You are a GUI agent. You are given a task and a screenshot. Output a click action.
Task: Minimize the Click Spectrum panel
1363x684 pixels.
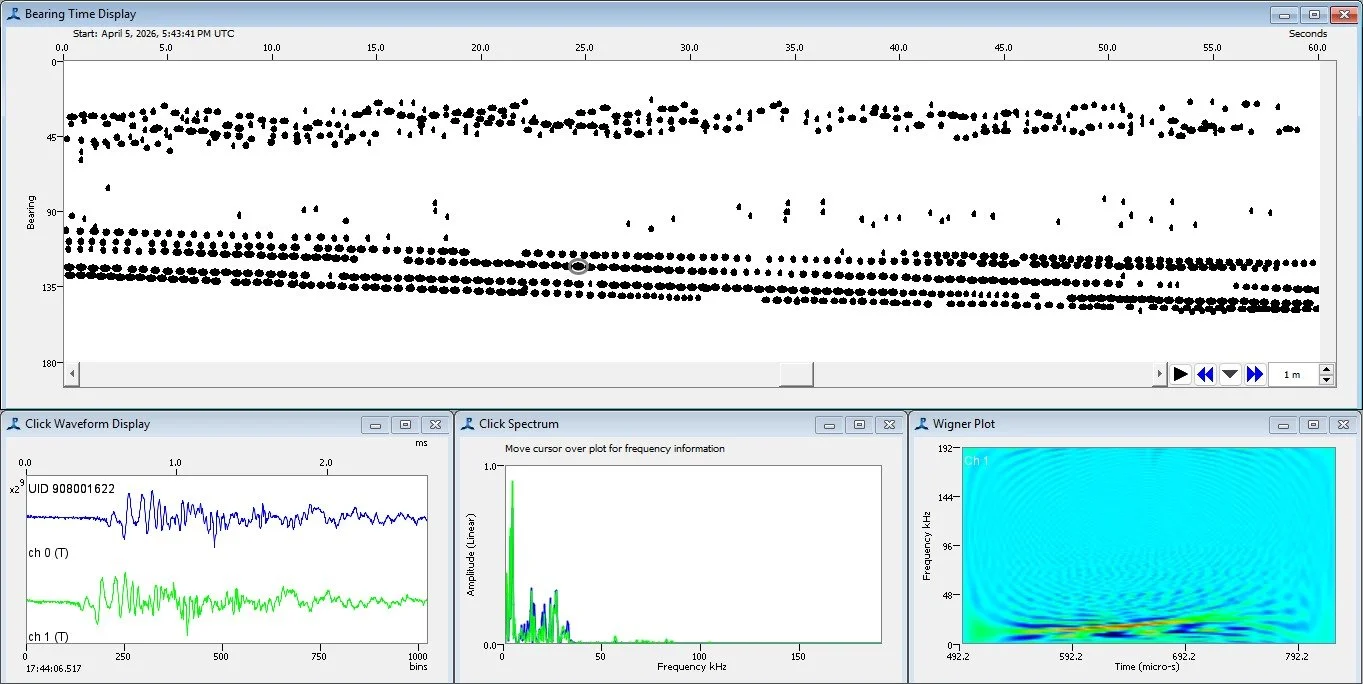pyautogui.click(x=830, y=424)
